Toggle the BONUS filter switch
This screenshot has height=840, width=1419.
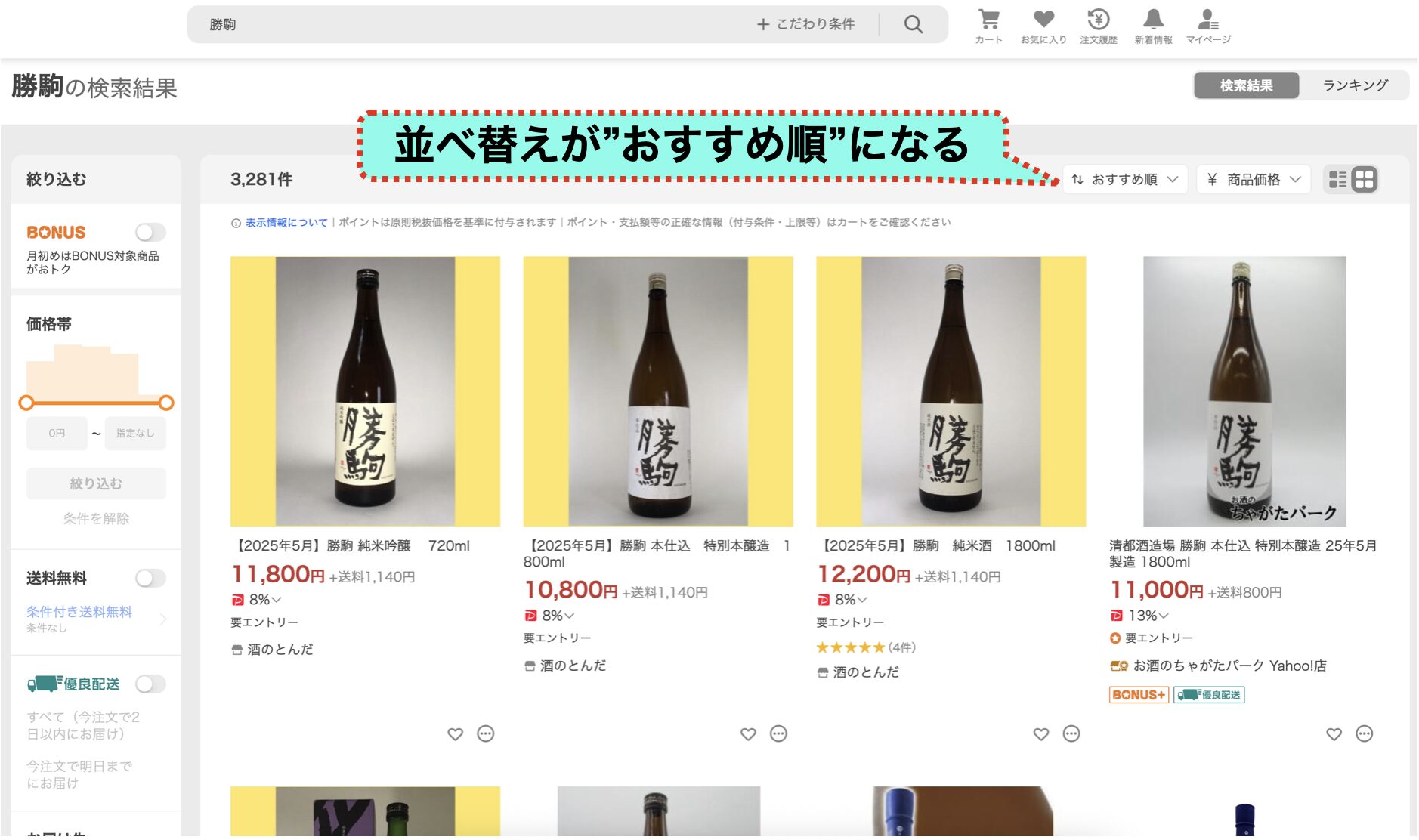(150, 233)
